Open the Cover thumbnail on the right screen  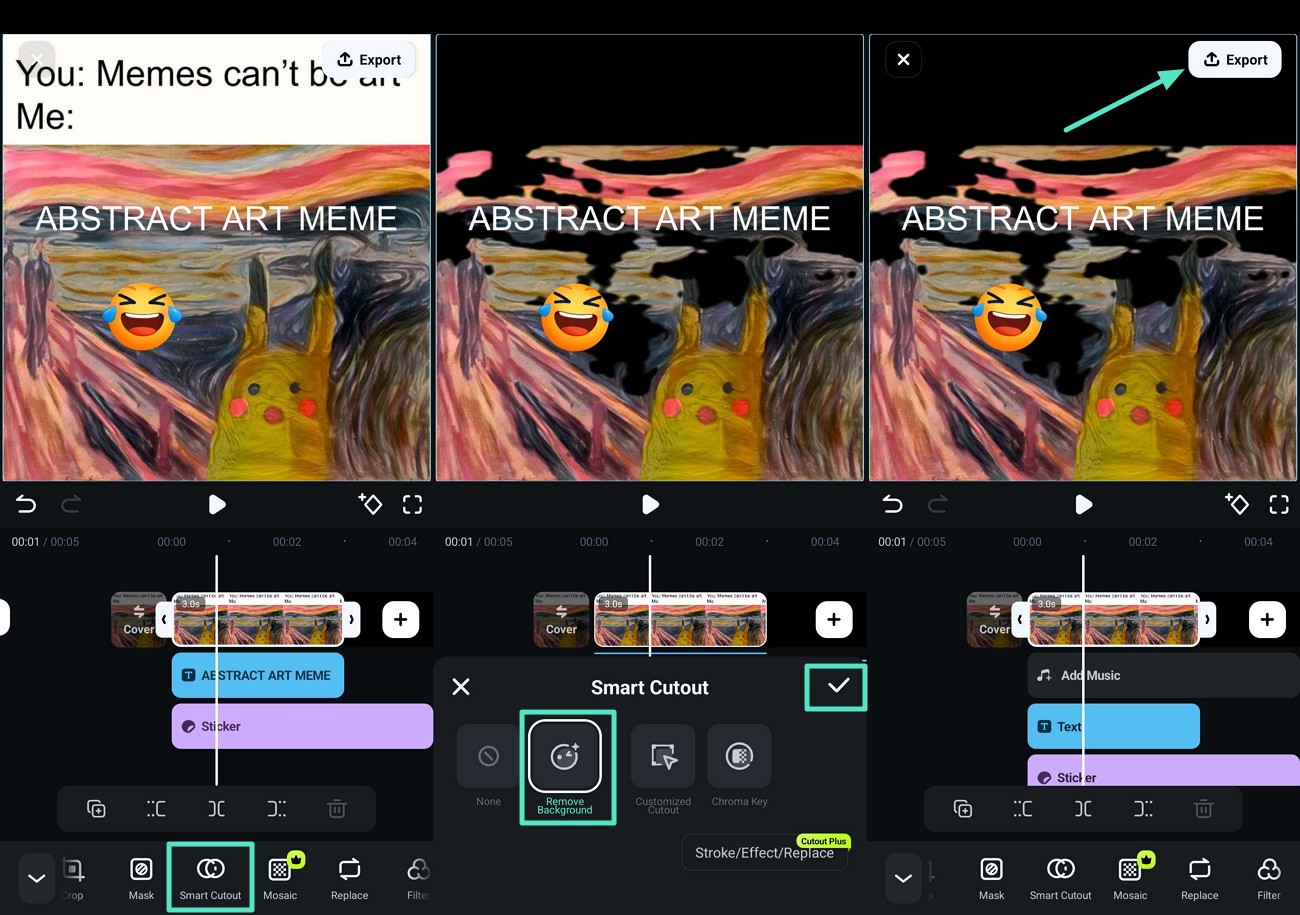pyautogui.click(x=994, y=620)
